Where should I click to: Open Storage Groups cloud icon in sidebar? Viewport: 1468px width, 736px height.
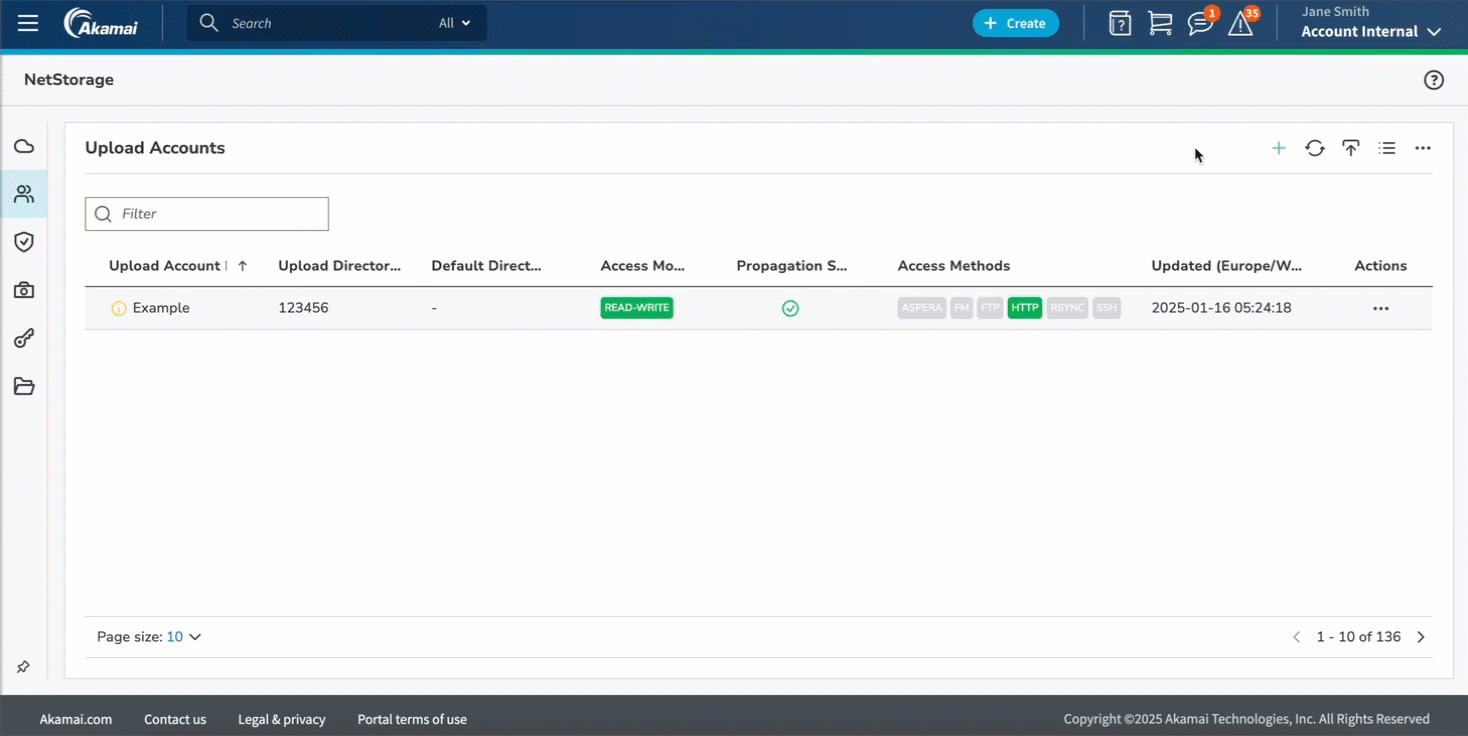pos(24,147)
